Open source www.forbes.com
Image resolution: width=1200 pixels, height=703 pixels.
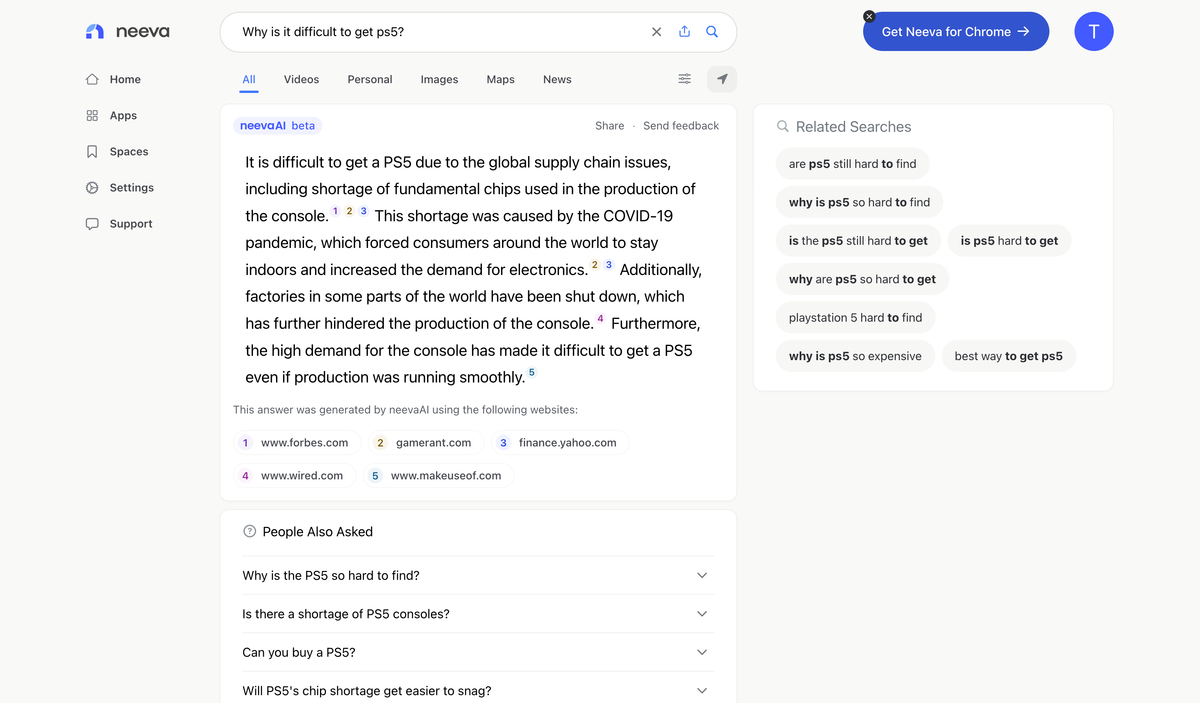(x=296, y=443)
